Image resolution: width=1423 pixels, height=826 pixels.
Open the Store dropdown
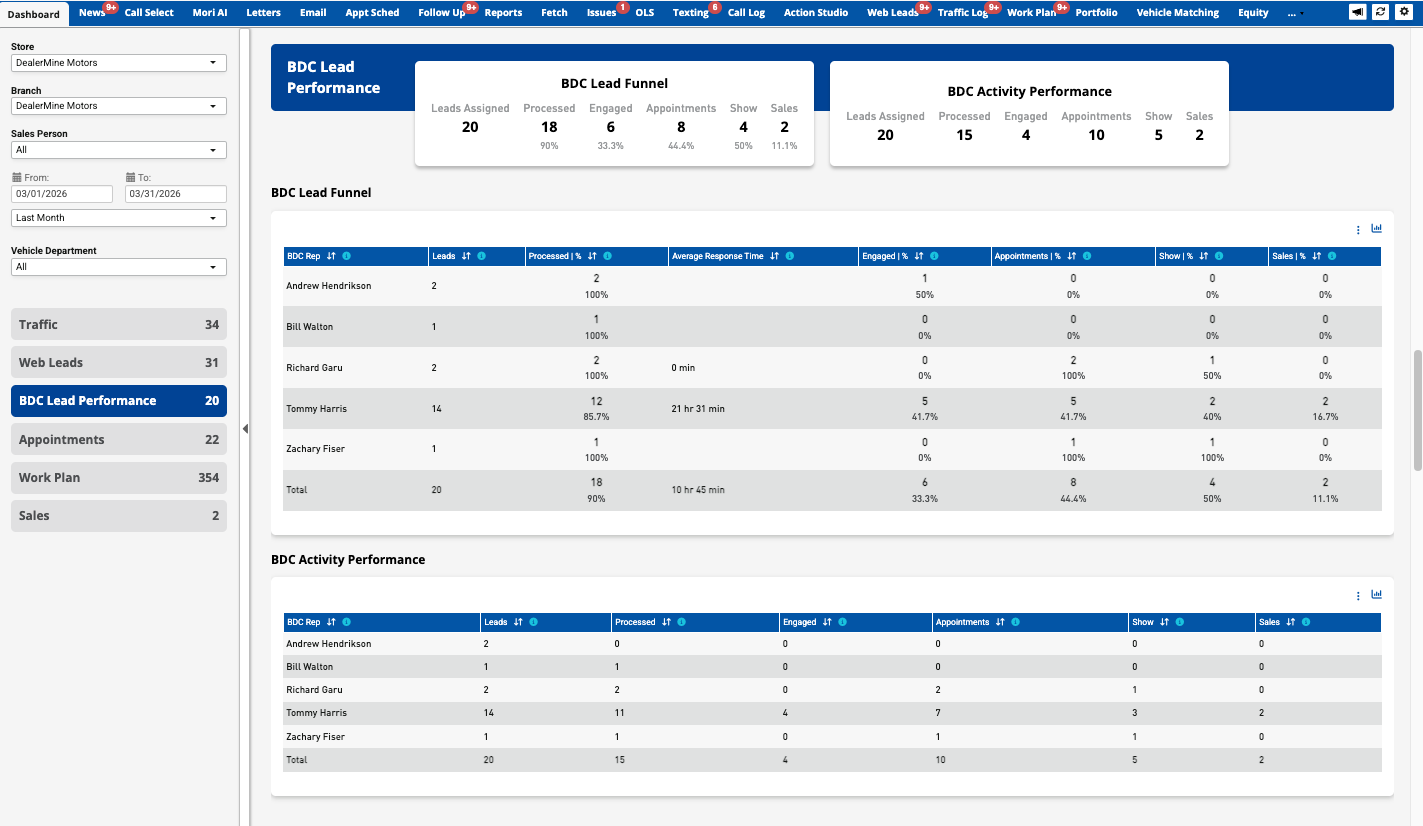tap(119, 63)
